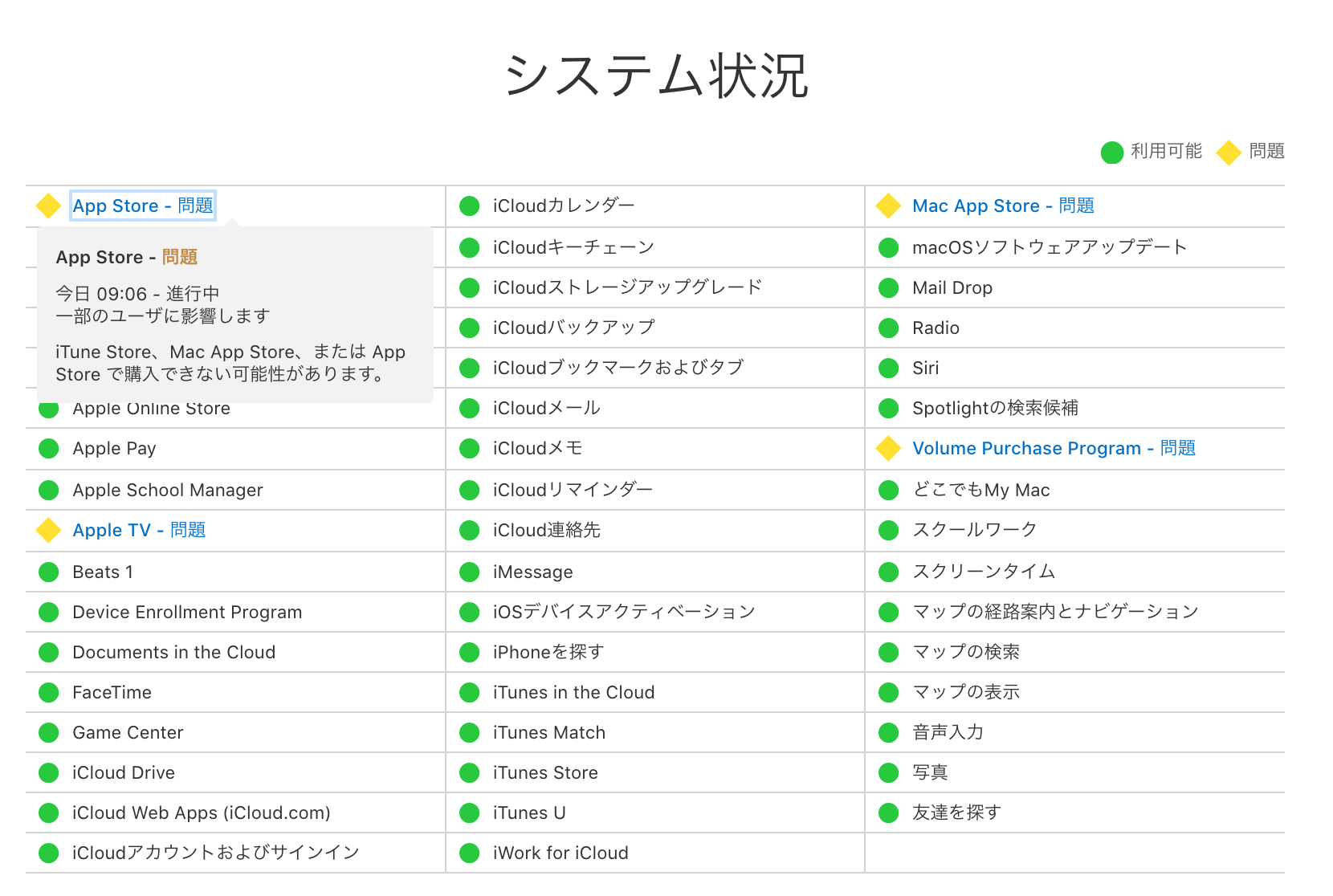Viewport: 1333px width, 896px height.
Task: Click the Documents in the Cloud text
Action: click(x=174, y=653)
